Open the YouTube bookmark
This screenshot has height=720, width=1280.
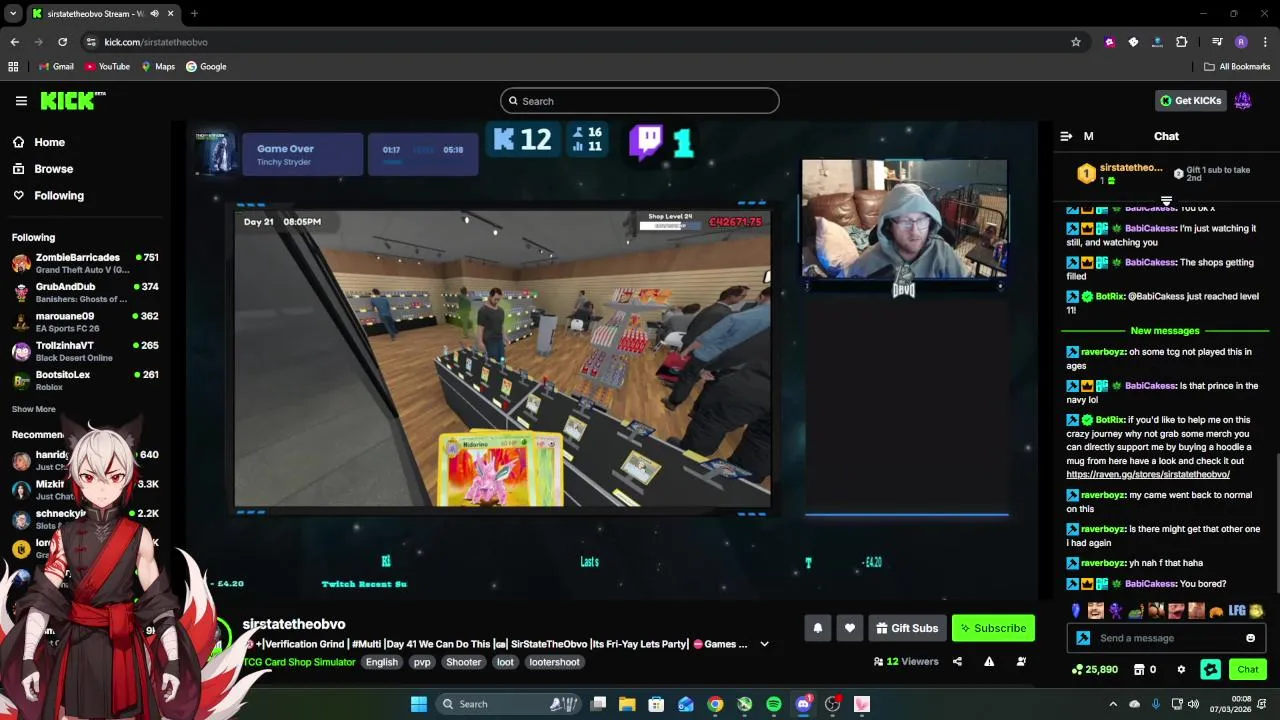pyautogui.click(x=107, y=67)
